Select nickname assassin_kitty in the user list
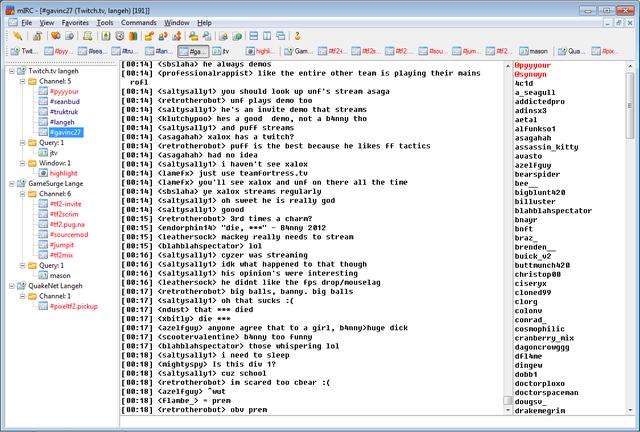 point(546,146)
